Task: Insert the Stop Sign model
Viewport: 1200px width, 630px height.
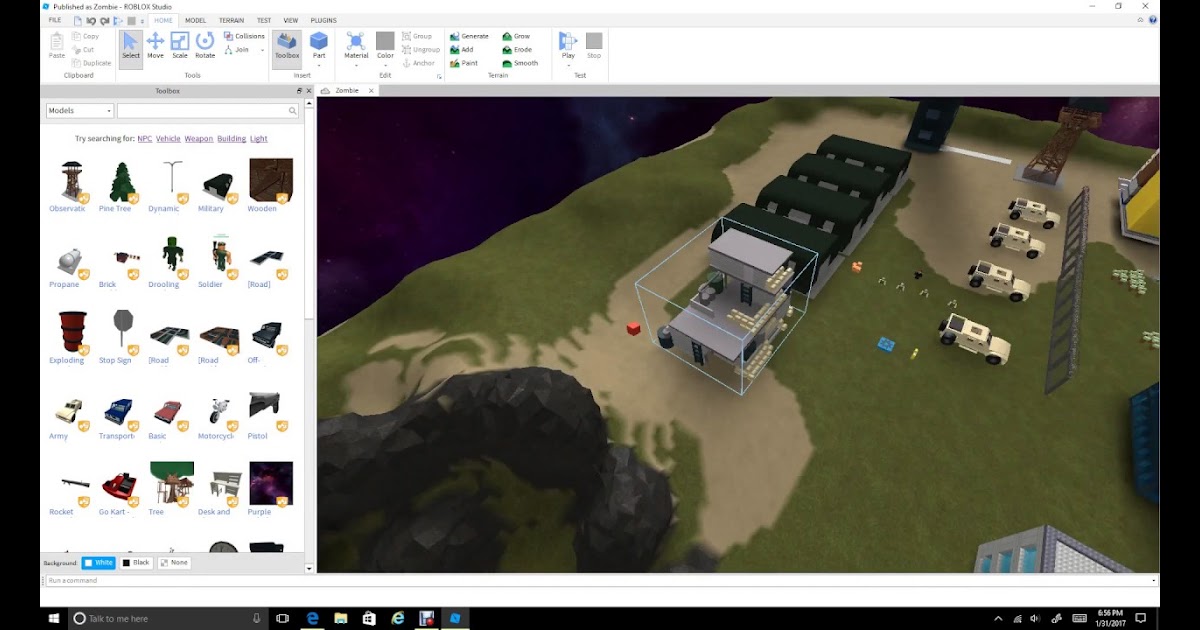Action: pos(122,338)
